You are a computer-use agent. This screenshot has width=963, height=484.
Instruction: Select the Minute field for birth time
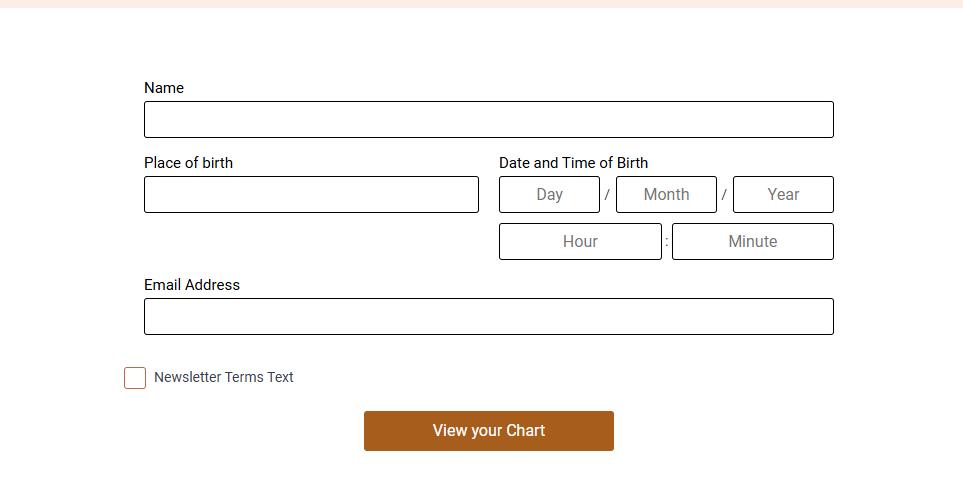tap(752, 242)
